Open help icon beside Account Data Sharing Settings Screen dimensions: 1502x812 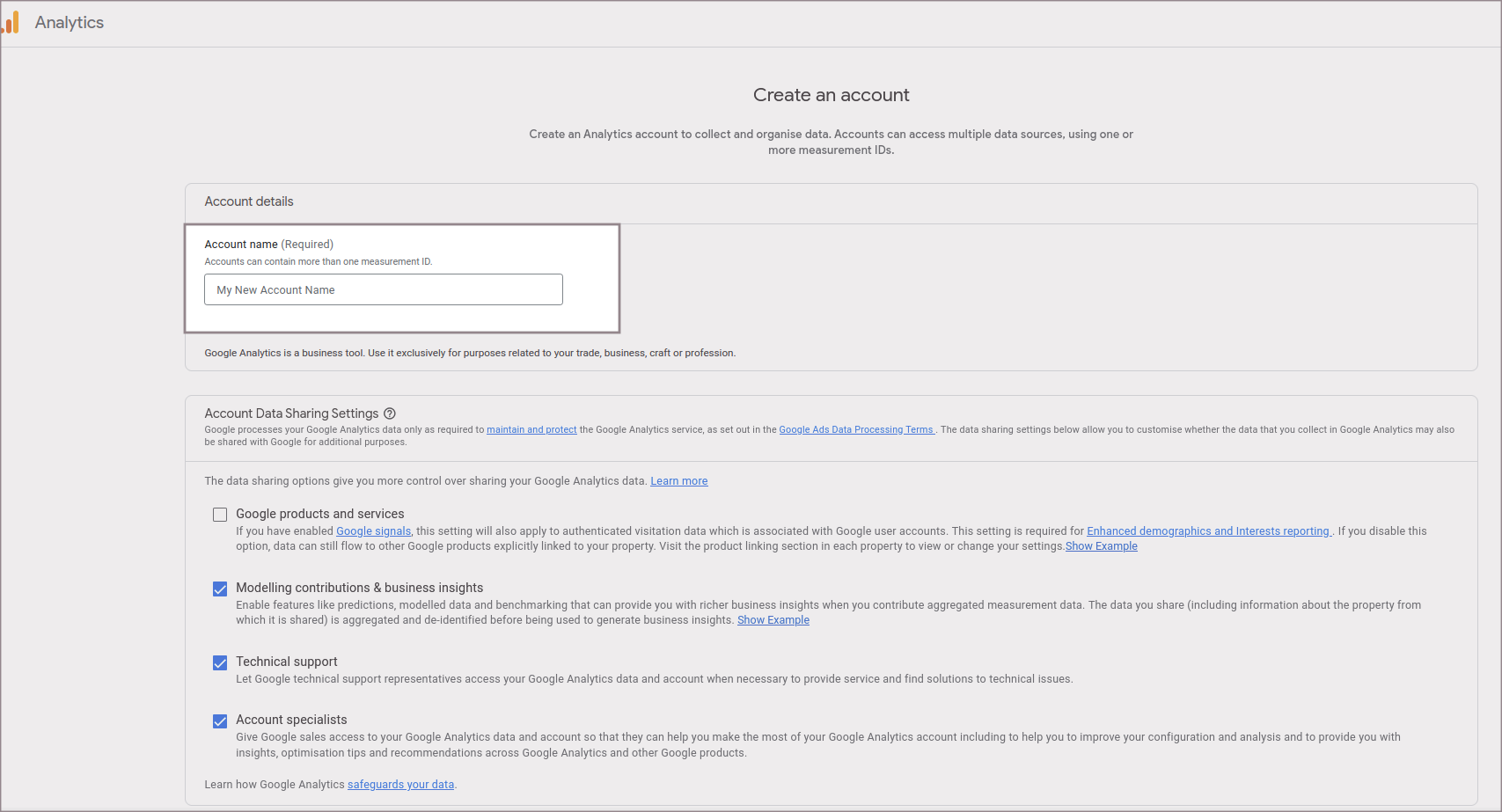click(390, 413)
